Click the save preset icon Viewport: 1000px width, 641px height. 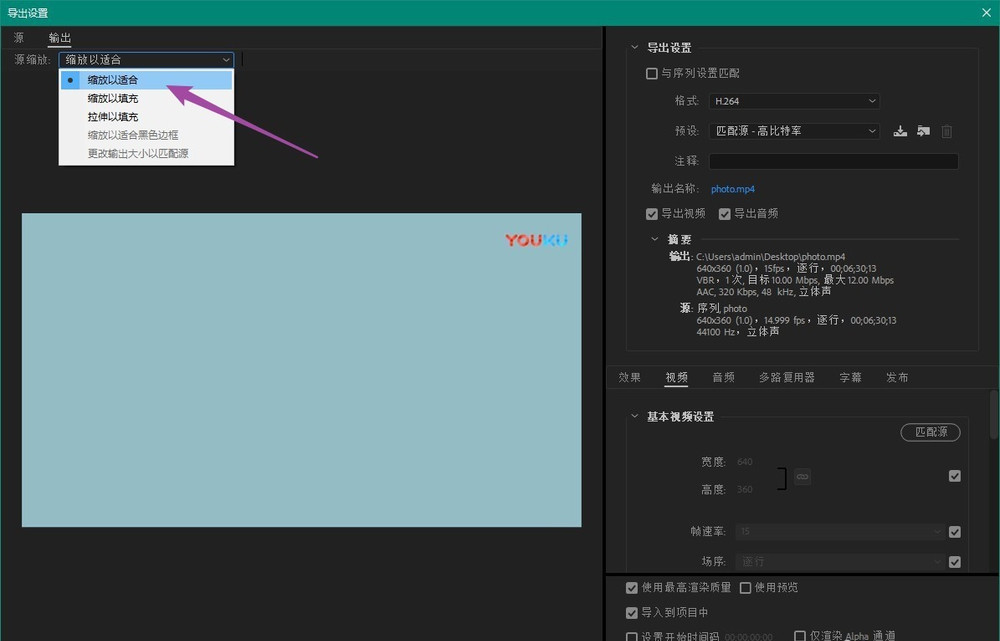point(900,131)
